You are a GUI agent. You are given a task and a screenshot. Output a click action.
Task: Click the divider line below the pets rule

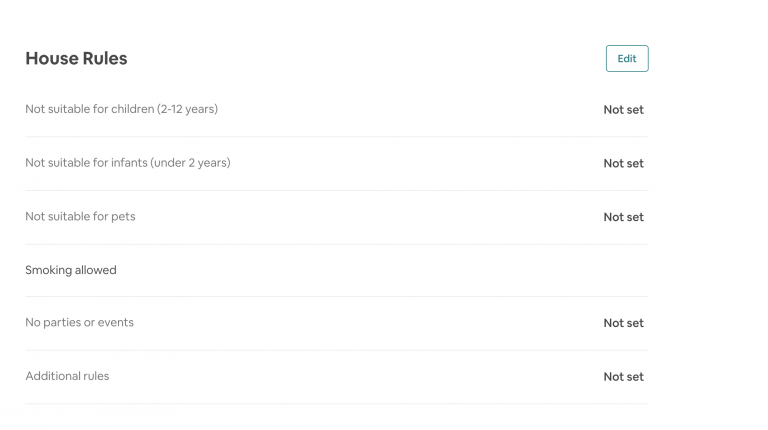tap(336, 244)
